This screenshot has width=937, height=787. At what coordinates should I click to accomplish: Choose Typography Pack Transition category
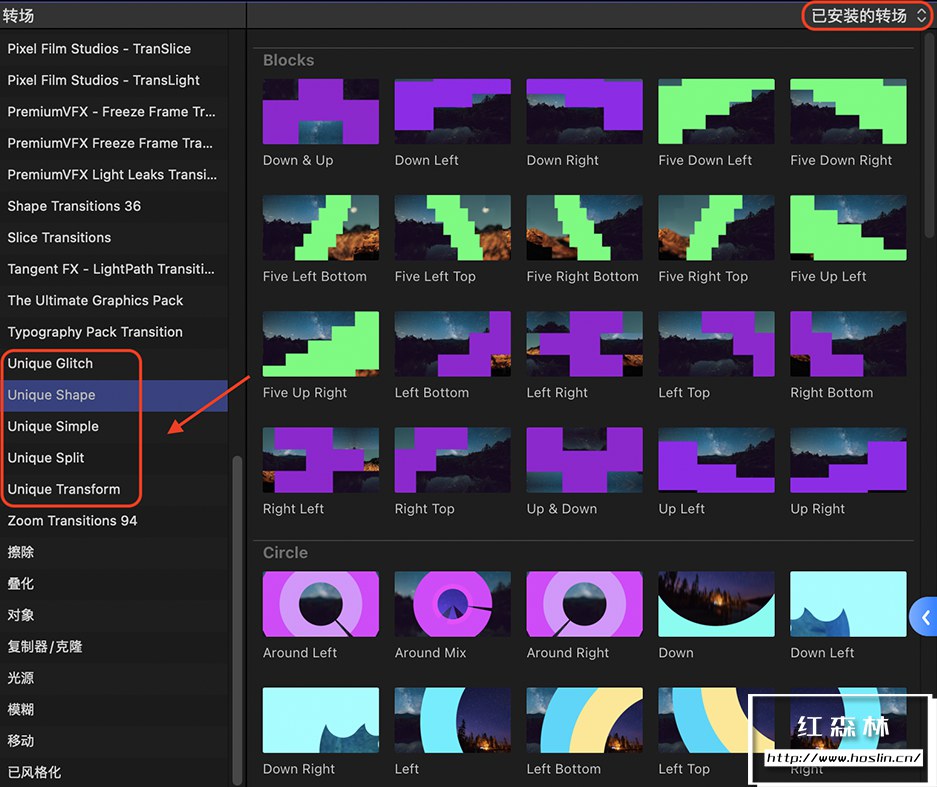[x=114, y=332]
